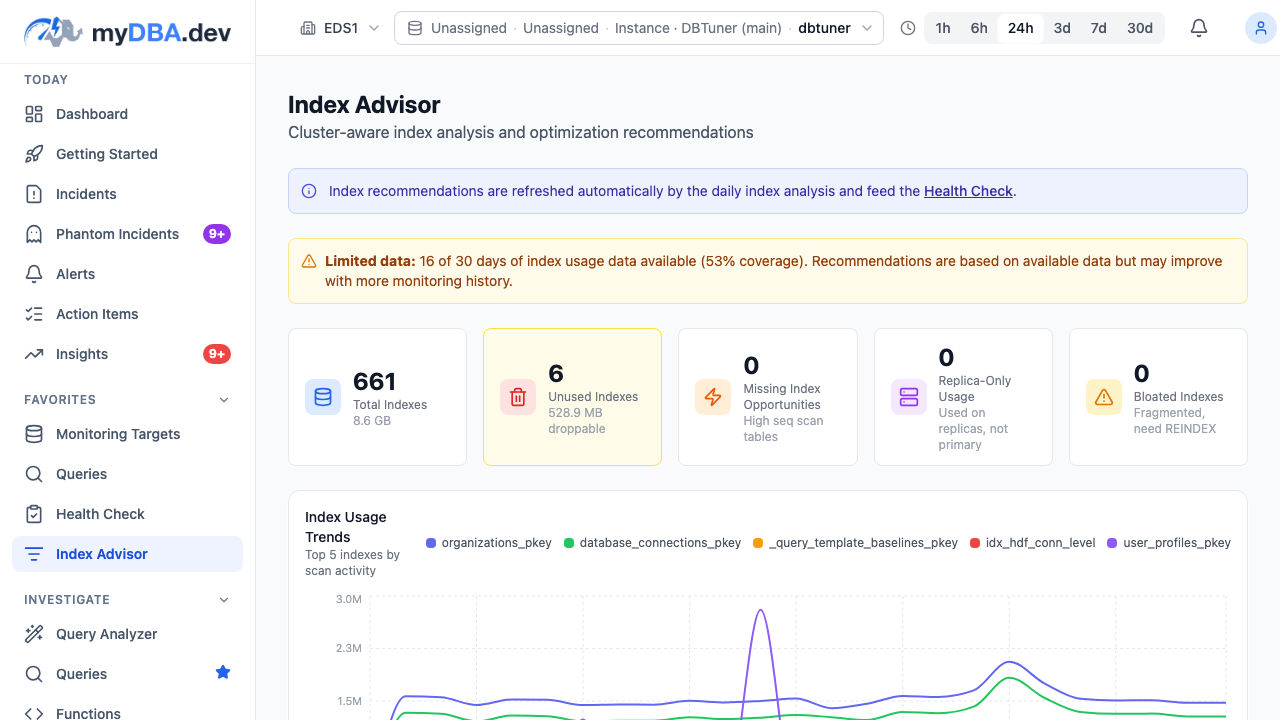Viewport: 1280px width, 720px height.
Task: Click the Getting Started rocket icon
Action: pyautogui.click(x=34, y=154)
